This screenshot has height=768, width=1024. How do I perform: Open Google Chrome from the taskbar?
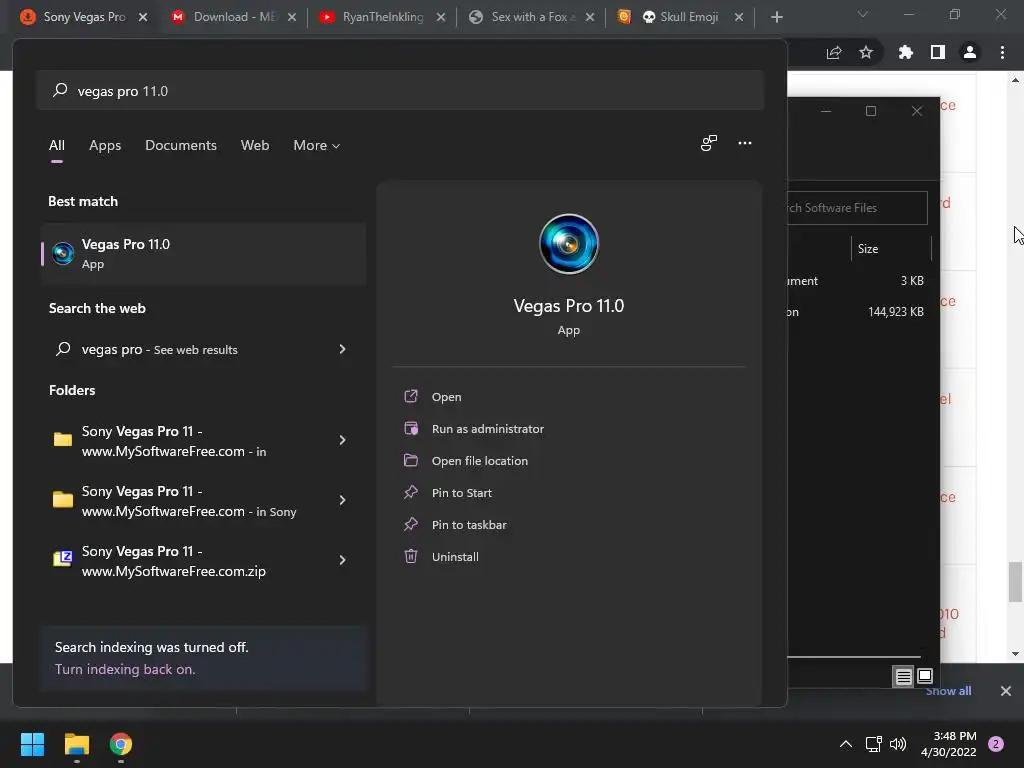[x=121, y=744]
